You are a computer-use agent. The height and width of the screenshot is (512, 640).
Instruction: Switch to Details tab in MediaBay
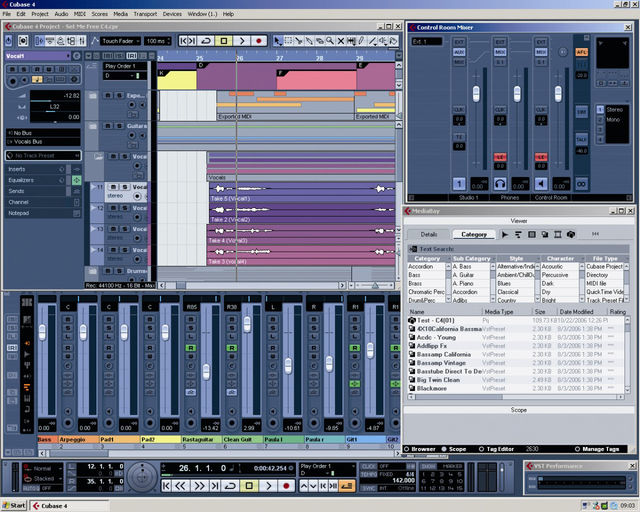point(429,234)
